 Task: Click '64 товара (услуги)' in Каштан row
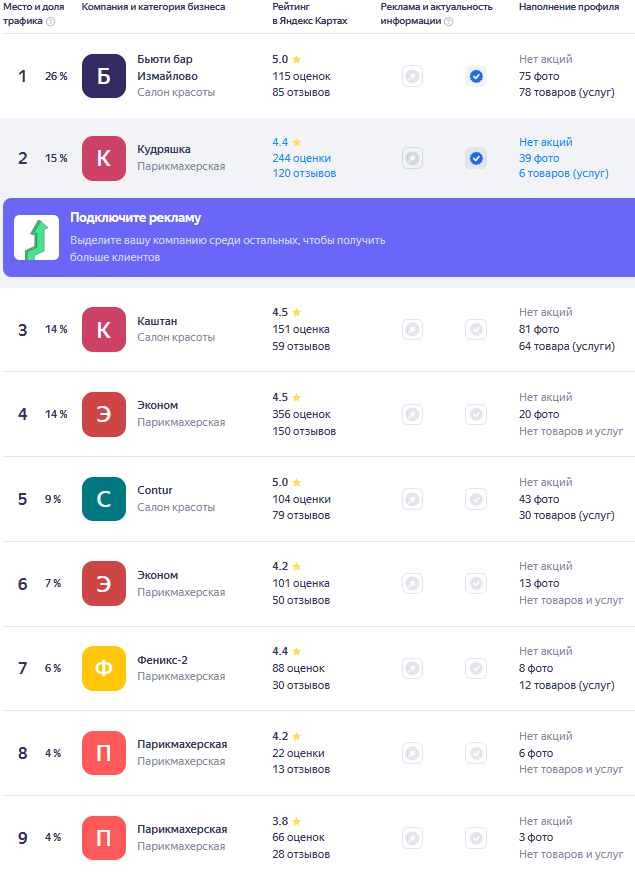click(567, 347)
